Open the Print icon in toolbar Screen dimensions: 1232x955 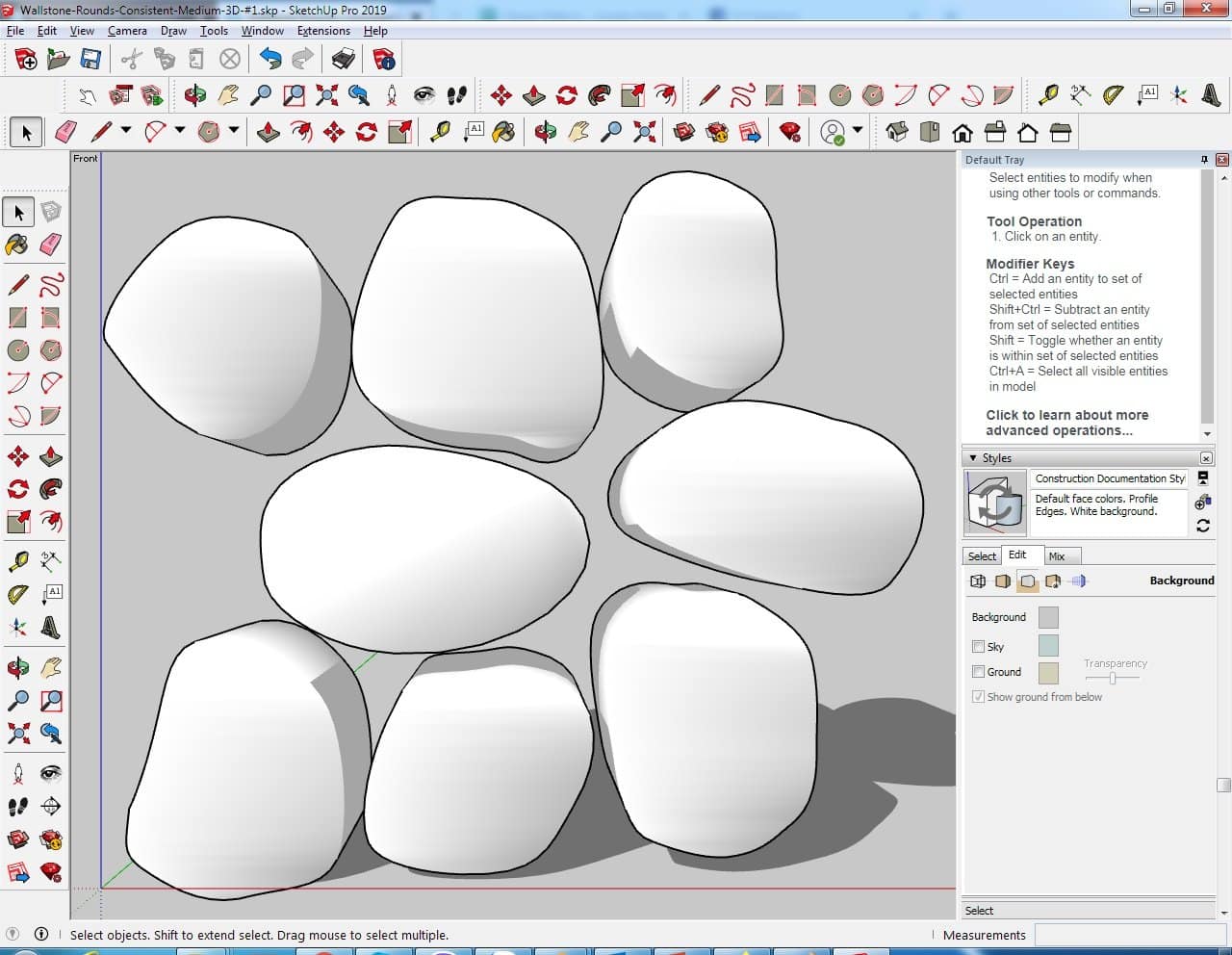coord(344,60)
